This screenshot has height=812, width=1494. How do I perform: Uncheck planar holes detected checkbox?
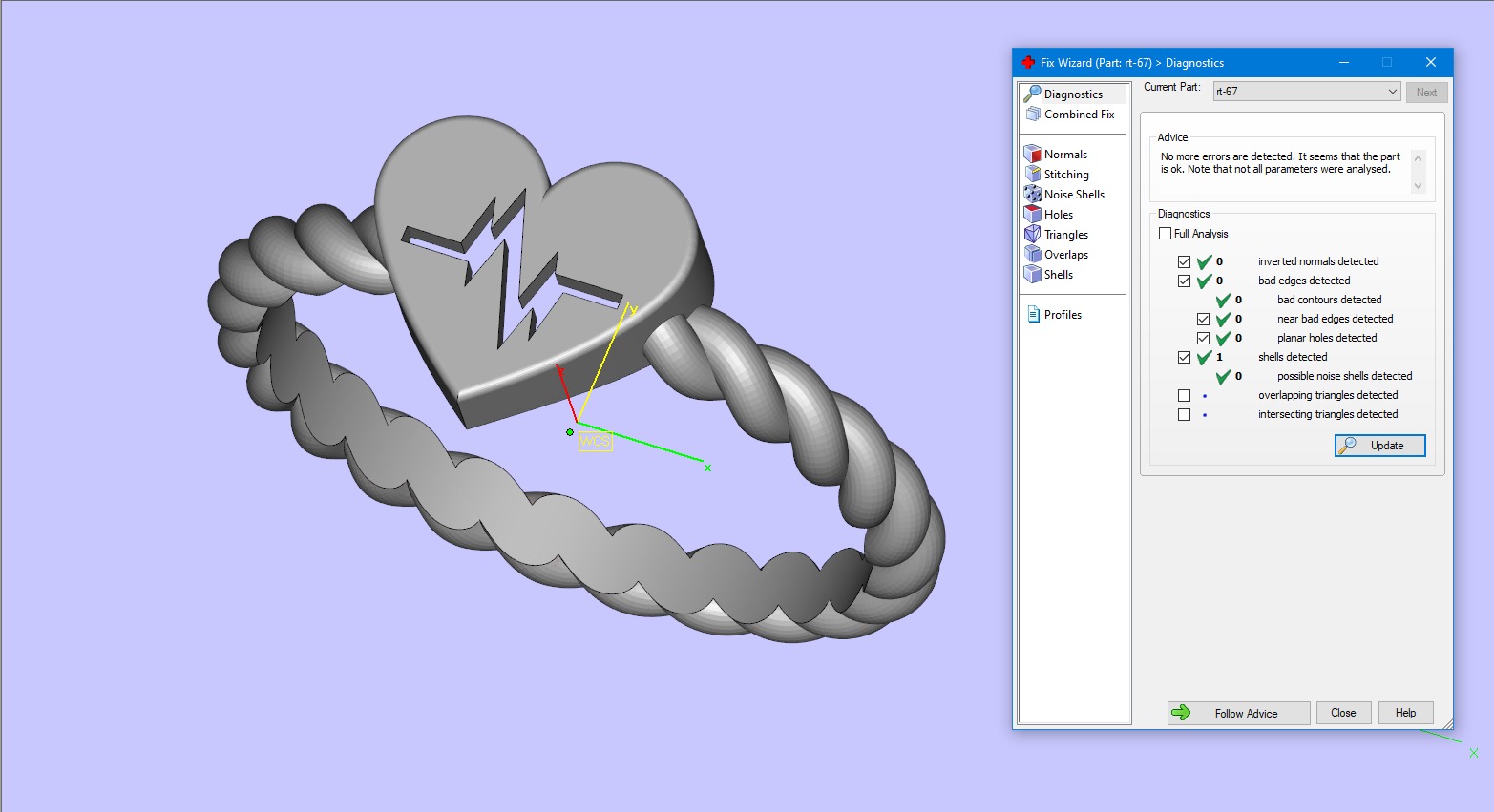1203,338
